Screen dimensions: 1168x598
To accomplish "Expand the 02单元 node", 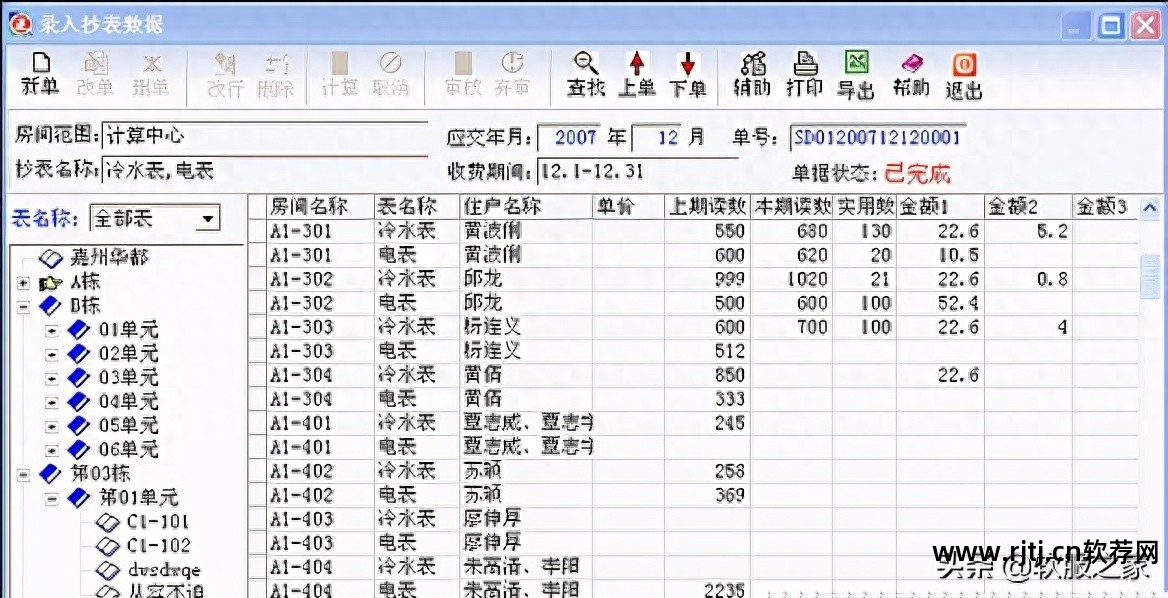I will tap(51, 354).
